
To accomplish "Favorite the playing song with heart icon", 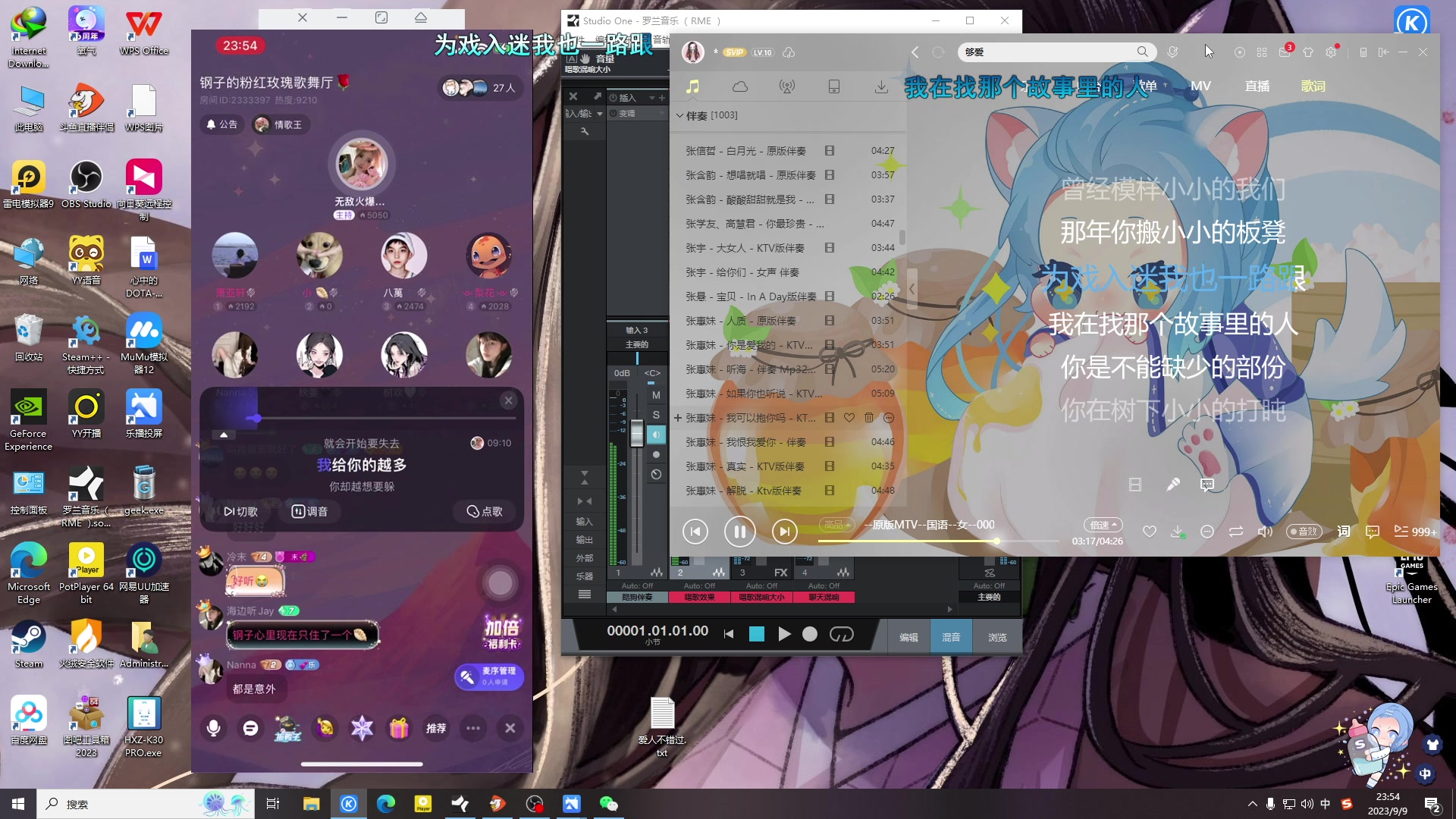I will [1150, 532].
